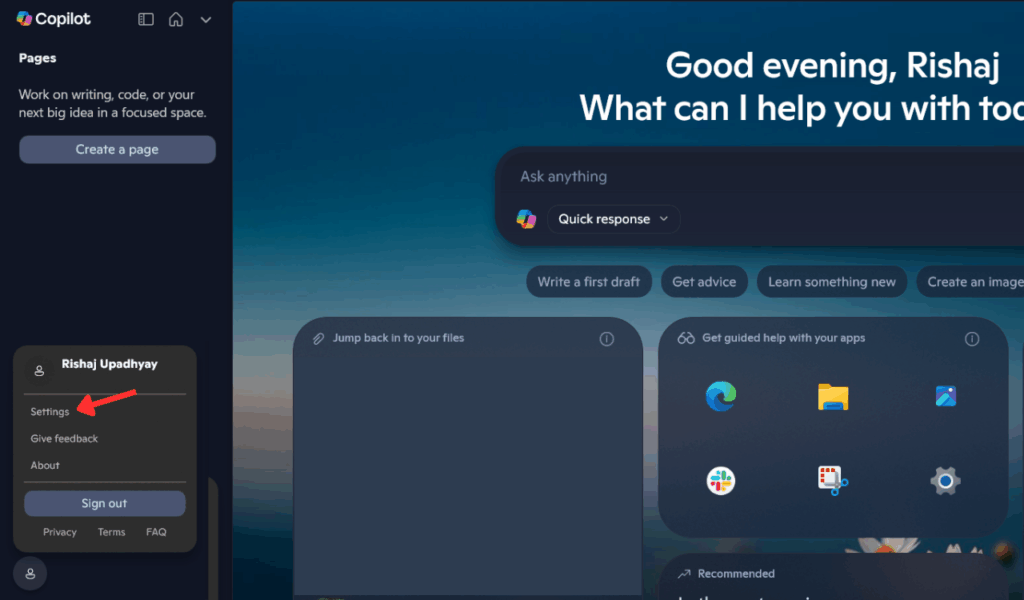Toggle the sidebar panel icon
The height and width of the screenshot is (600, 1024).
(x=146, y=18)
